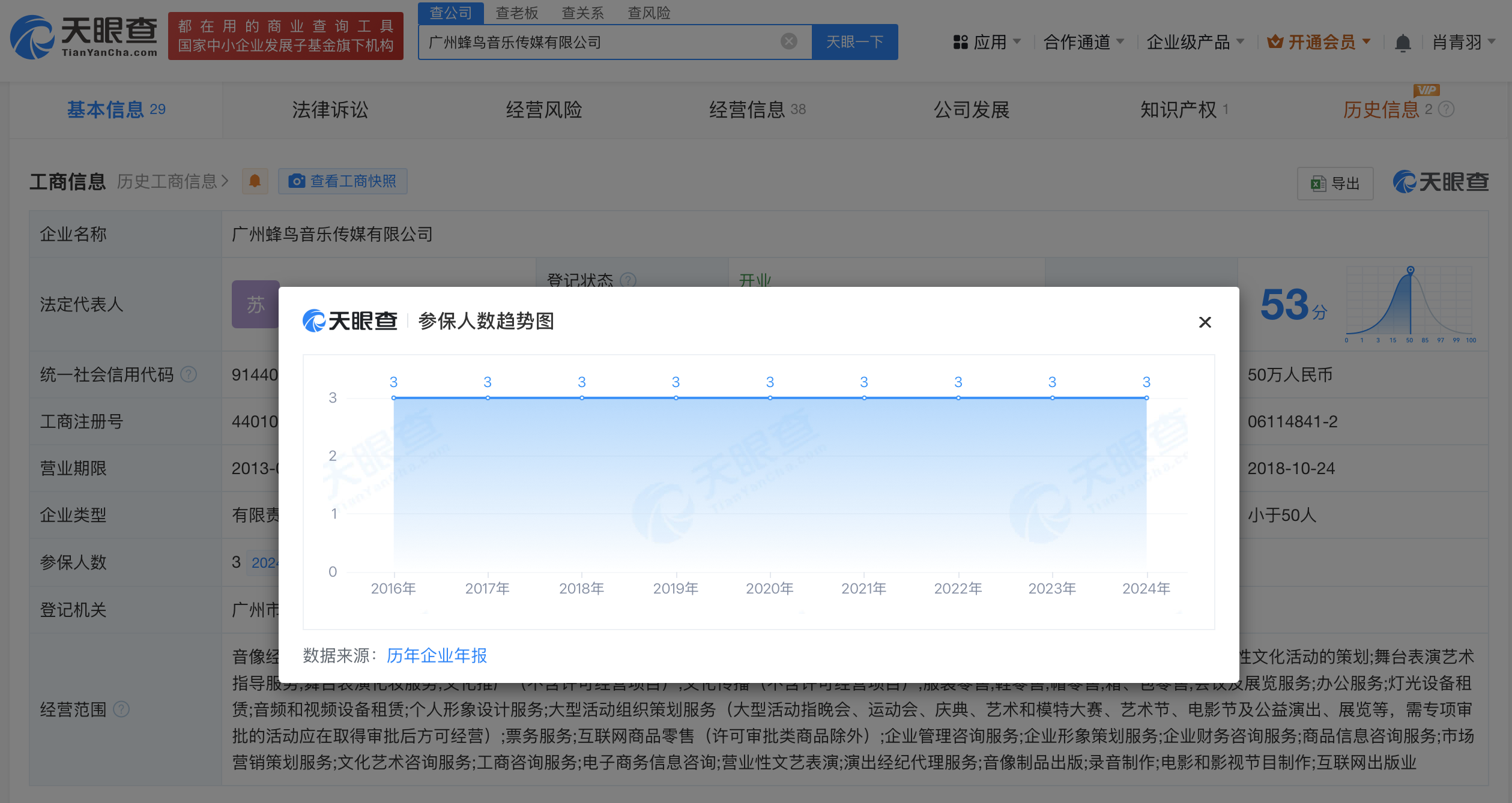Select the 经营信息 tab

757,110
